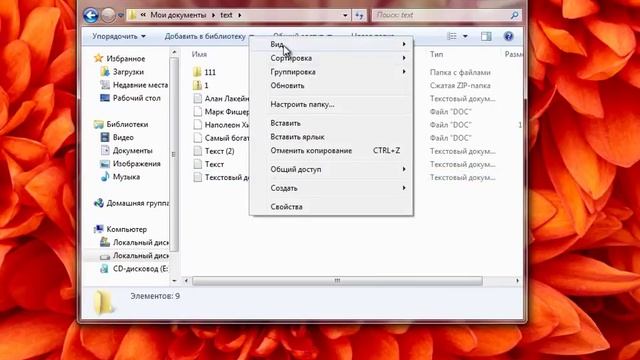The image size is (640, 360).
Task: Select Библиотеки in the navigation pane
Action: pos(127,124)
